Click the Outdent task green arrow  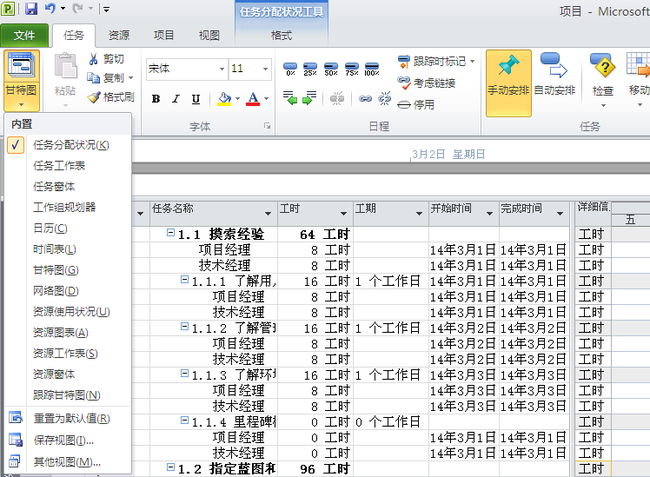[290, 98]
